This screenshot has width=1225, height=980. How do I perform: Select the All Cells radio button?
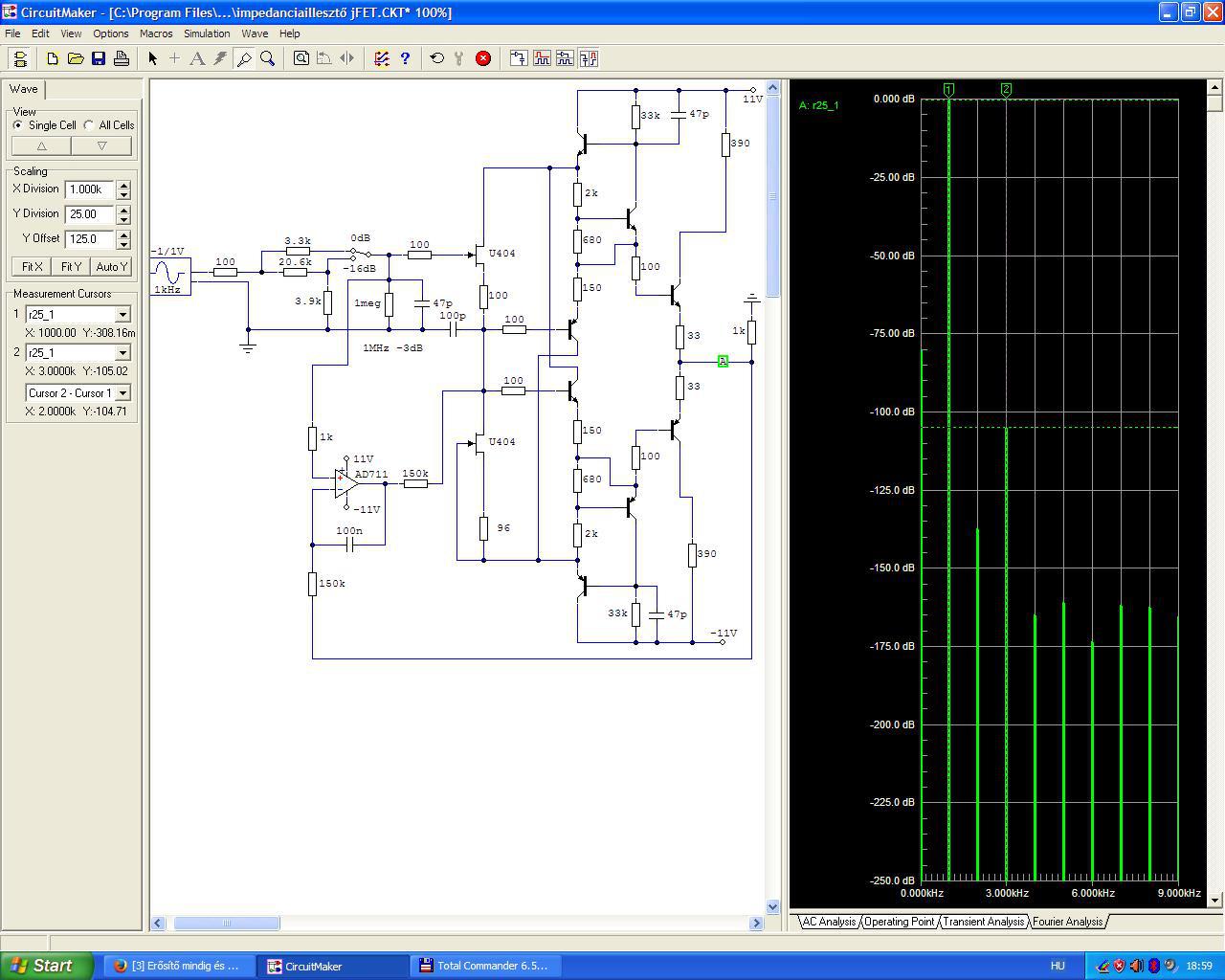[x=89, y=125]
